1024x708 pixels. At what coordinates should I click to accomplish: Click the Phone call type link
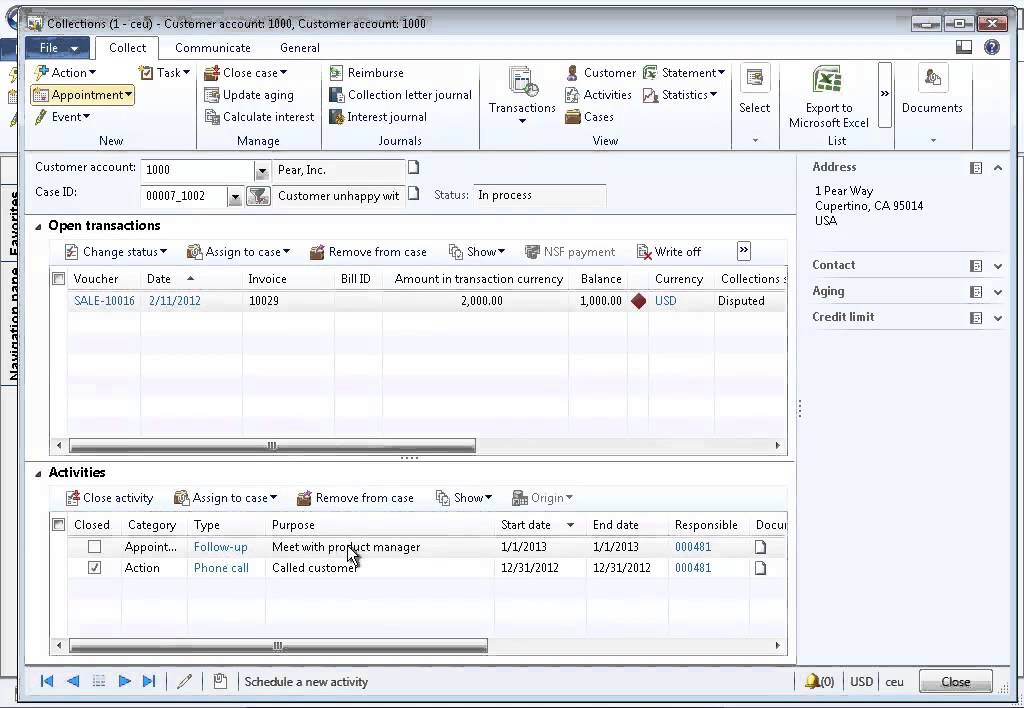[221, 568]
